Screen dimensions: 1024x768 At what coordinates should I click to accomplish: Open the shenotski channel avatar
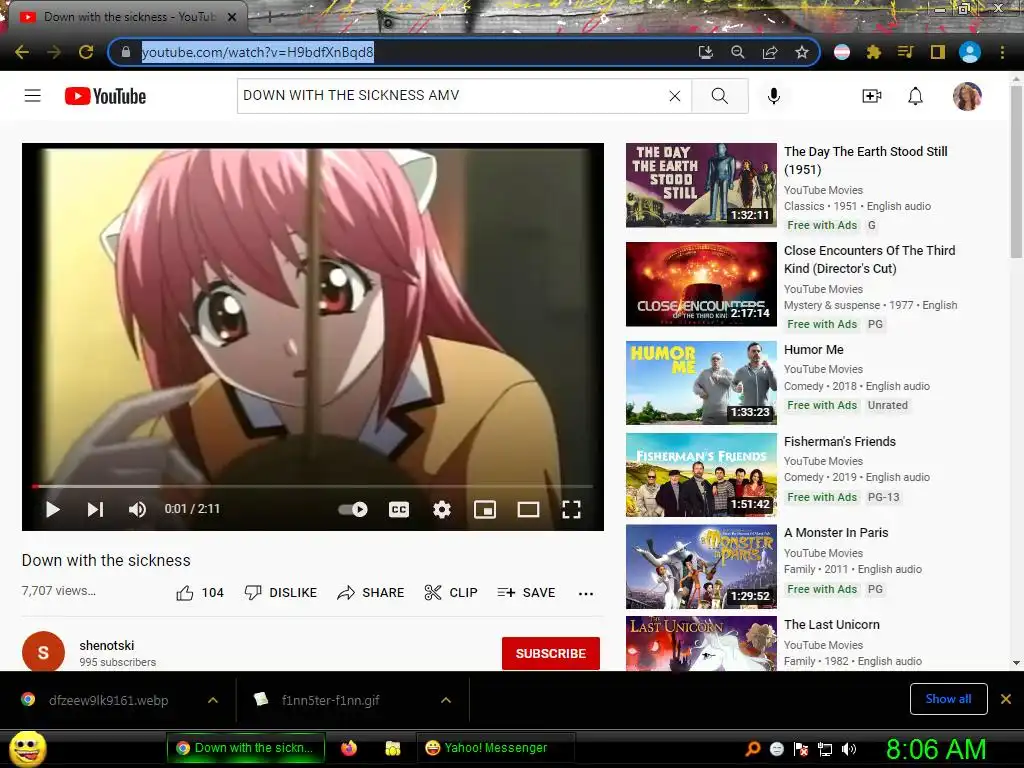point(43,652)
